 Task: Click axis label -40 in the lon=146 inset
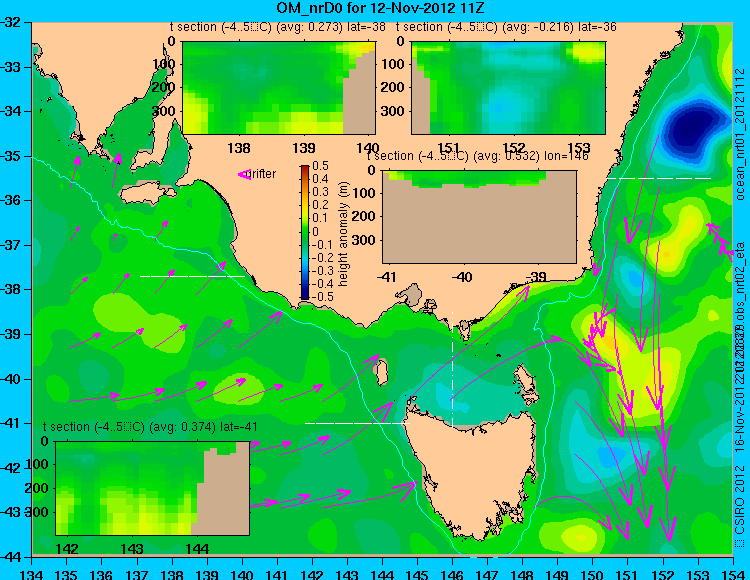(x=462, y=276)
